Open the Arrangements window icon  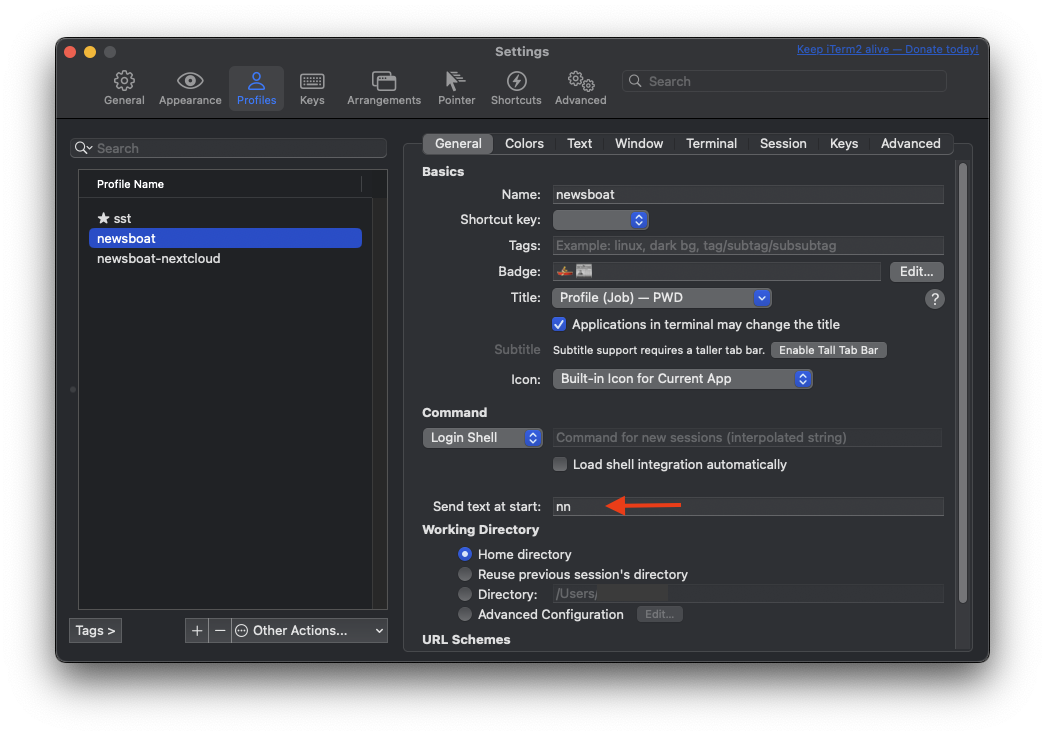coord(384,81)
